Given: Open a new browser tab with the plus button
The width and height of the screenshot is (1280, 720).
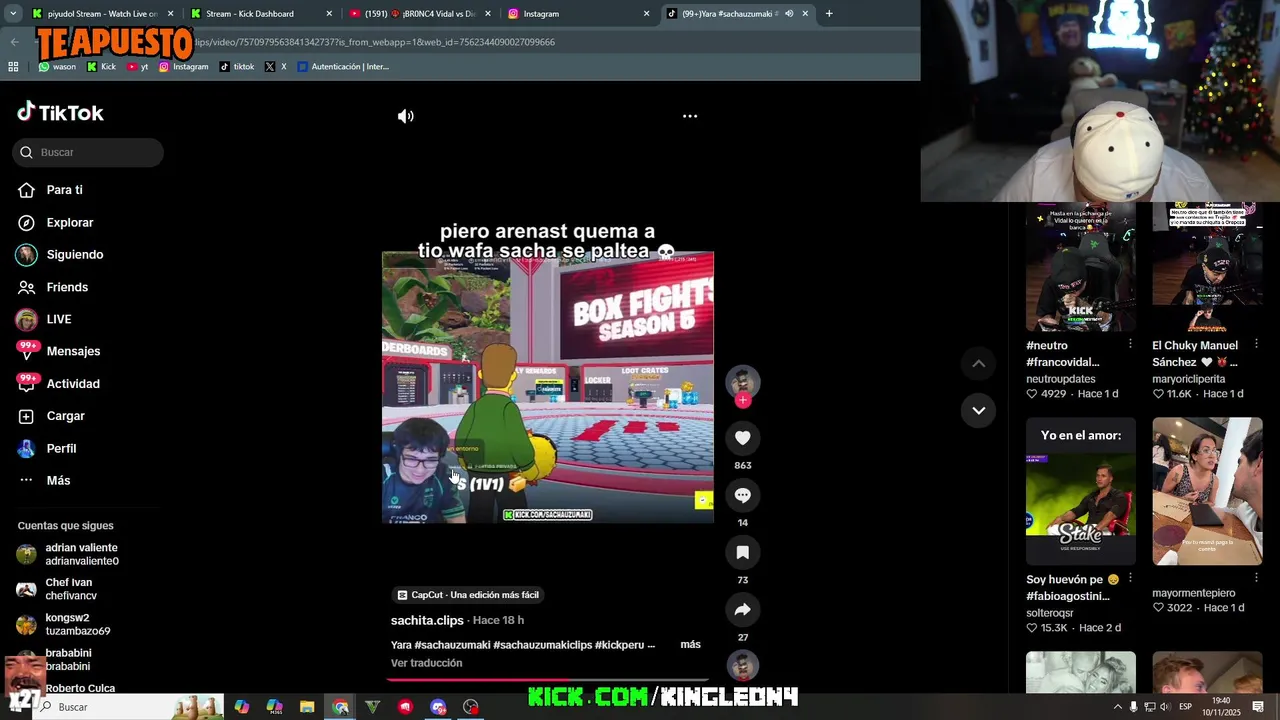Looking at the screenshot, I should tap(829, 14).
